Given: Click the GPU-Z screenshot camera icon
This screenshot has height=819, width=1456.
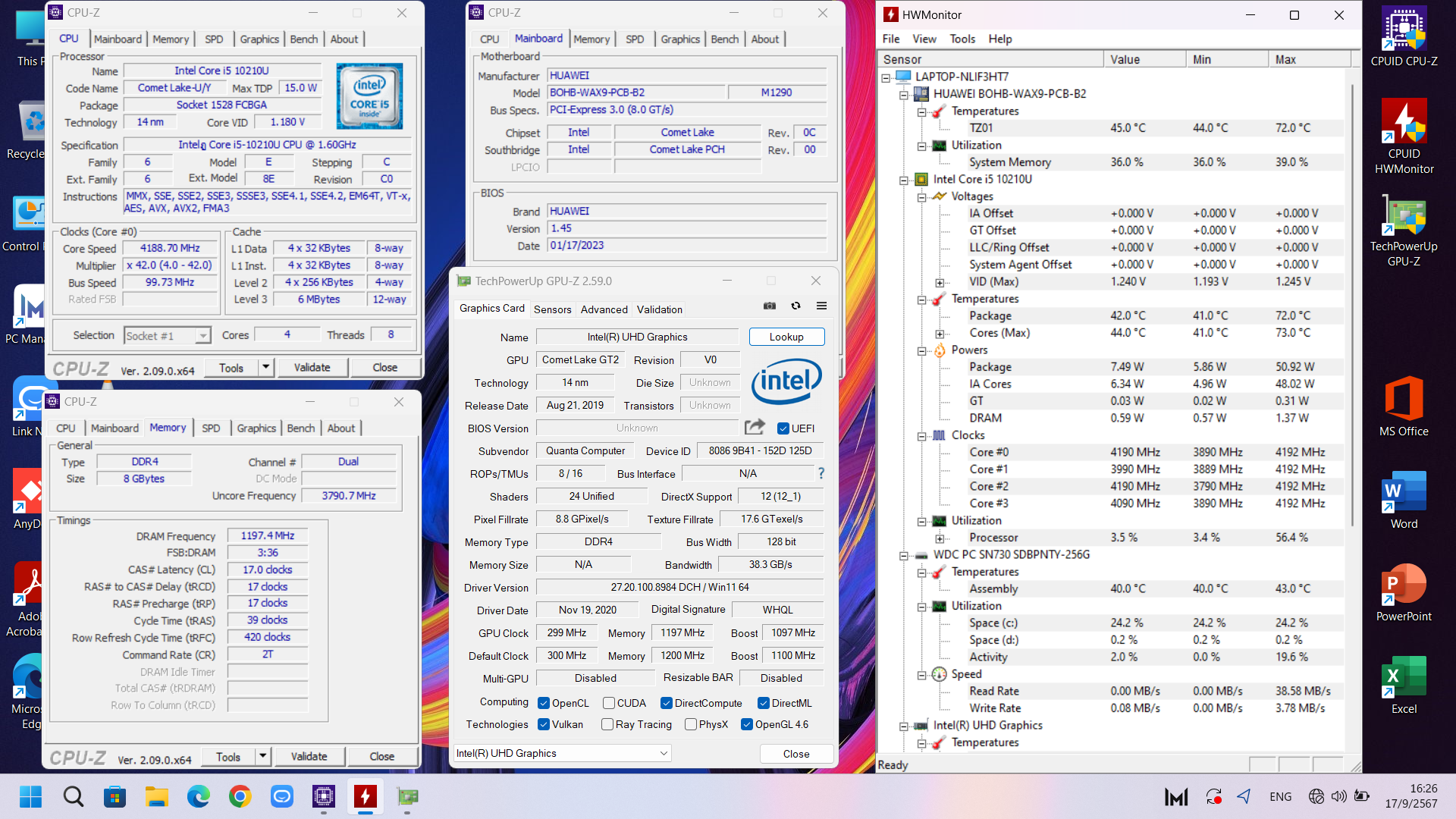Looking at the screenshot, I should coord(770,306).
